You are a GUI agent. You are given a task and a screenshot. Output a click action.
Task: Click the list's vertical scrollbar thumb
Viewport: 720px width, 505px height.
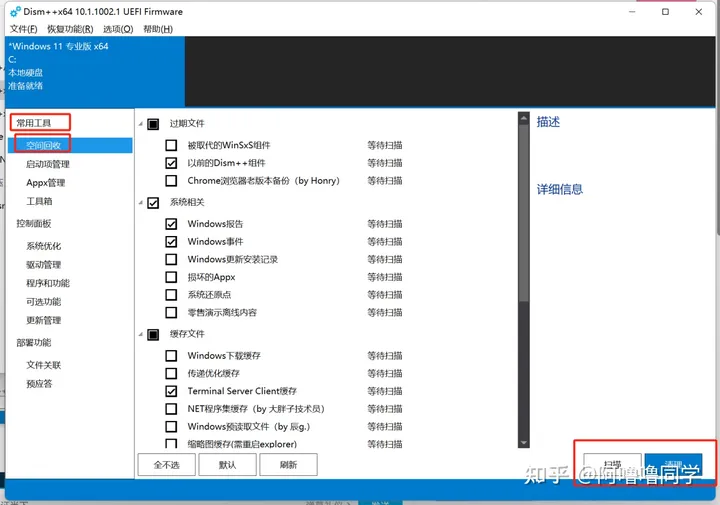point(523,213)
